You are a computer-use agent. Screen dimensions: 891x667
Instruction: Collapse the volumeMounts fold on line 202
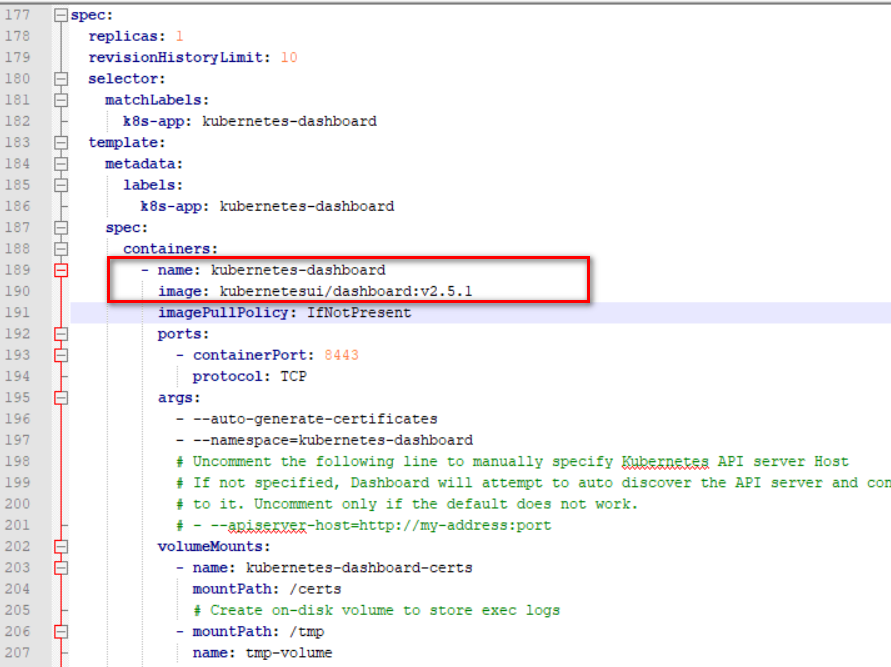[61, 547]
